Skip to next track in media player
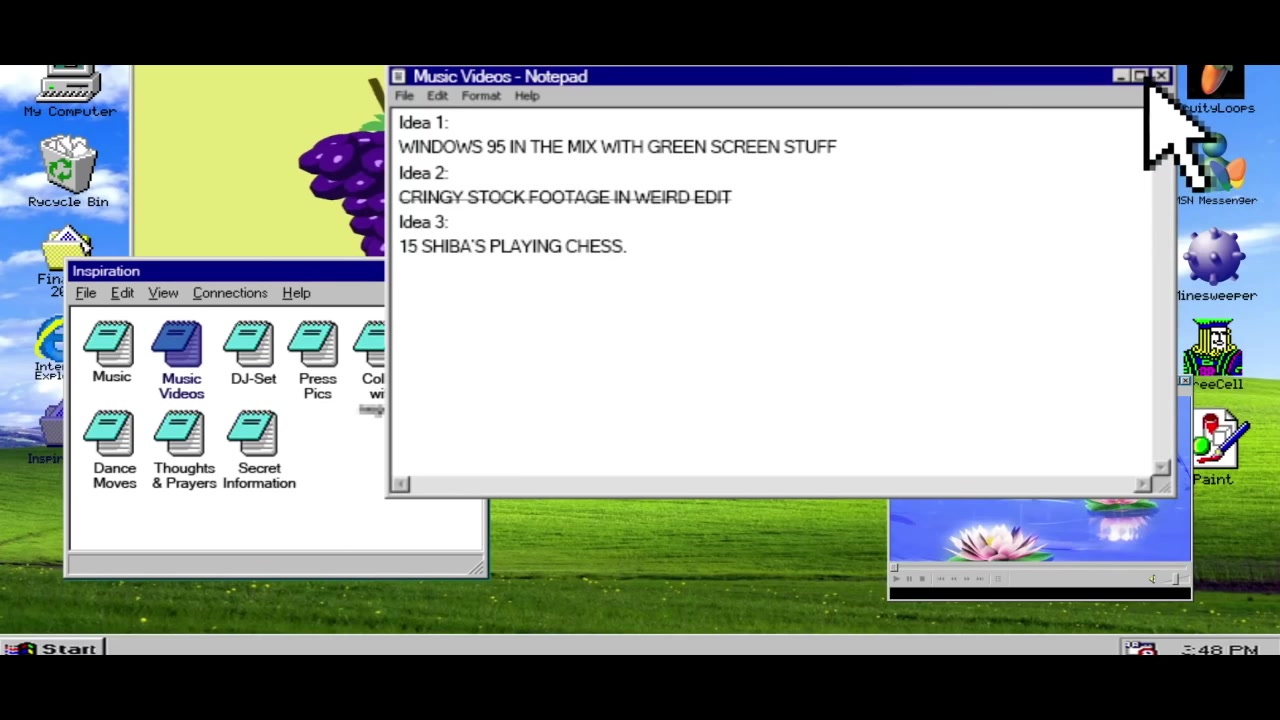The height and width of the screenshot is (720, 1280). (x=980, y=579)
